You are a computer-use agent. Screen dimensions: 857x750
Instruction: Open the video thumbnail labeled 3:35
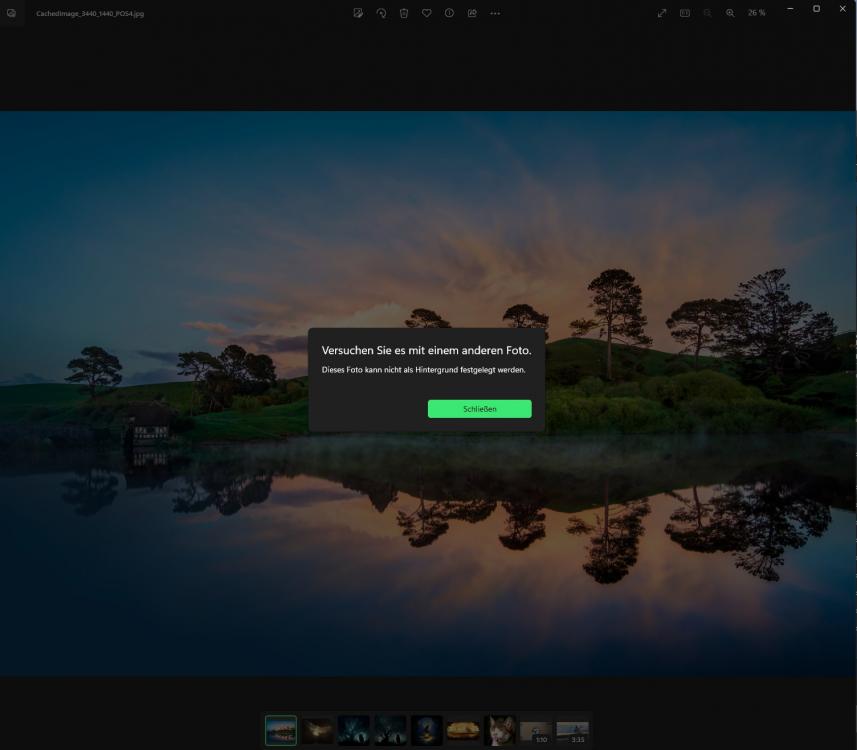click(x=572, y=732)
